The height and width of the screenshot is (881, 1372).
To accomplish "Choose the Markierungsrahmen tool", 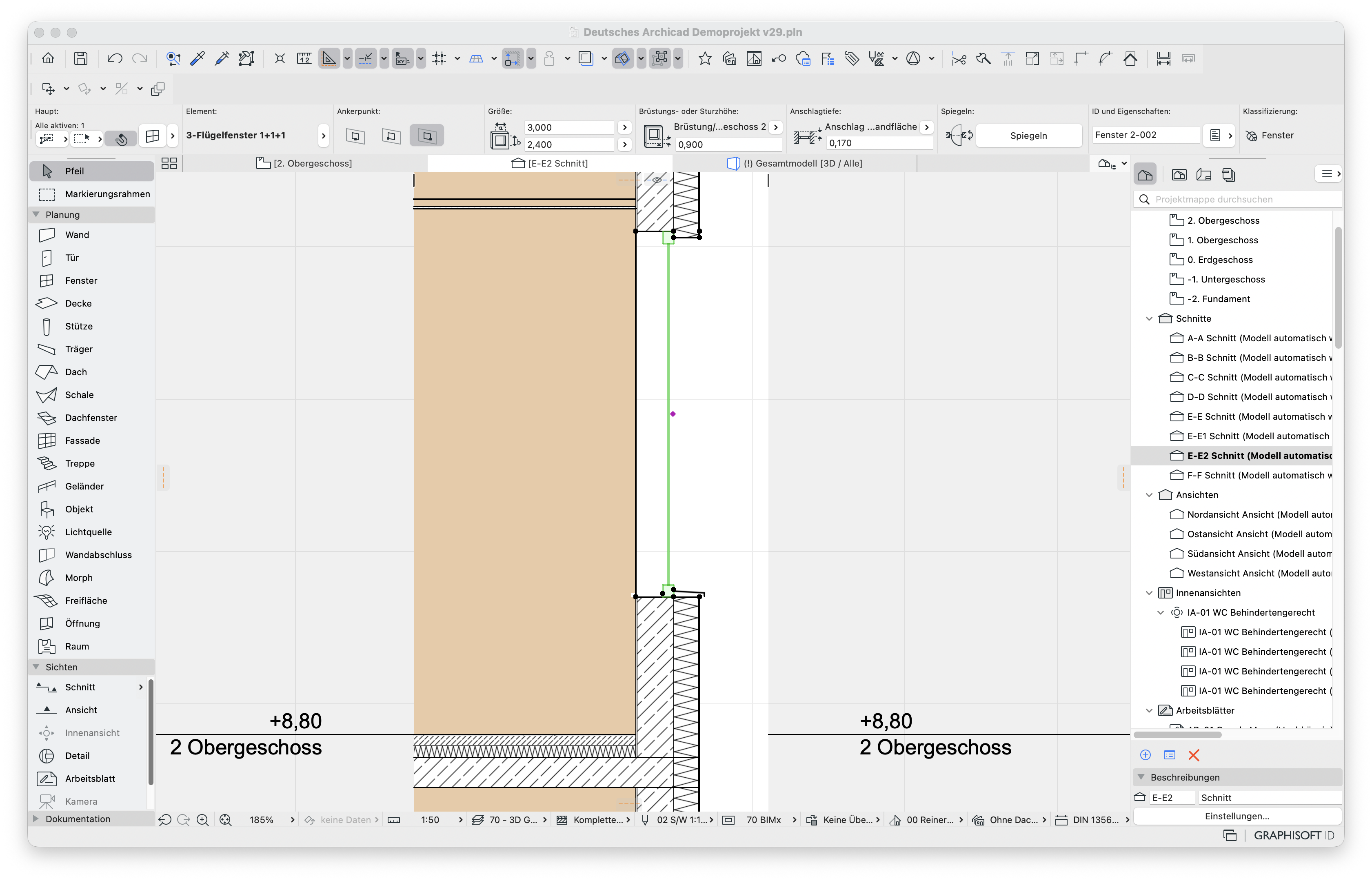I will click(91, 194).
